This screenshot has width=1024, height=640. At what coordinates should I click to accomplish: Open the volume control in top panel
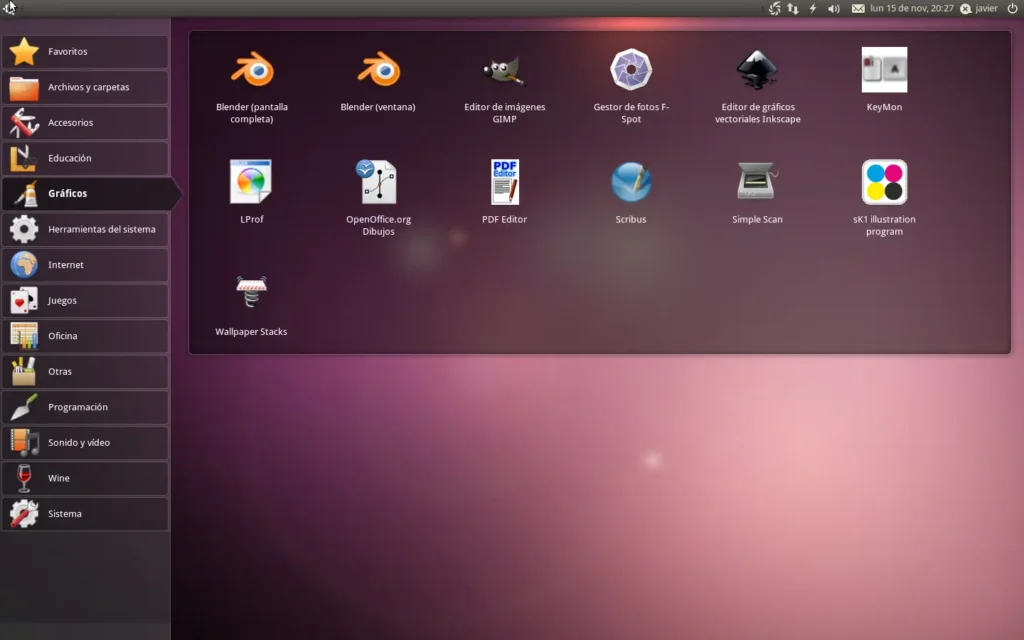click(x=834, y=8)
